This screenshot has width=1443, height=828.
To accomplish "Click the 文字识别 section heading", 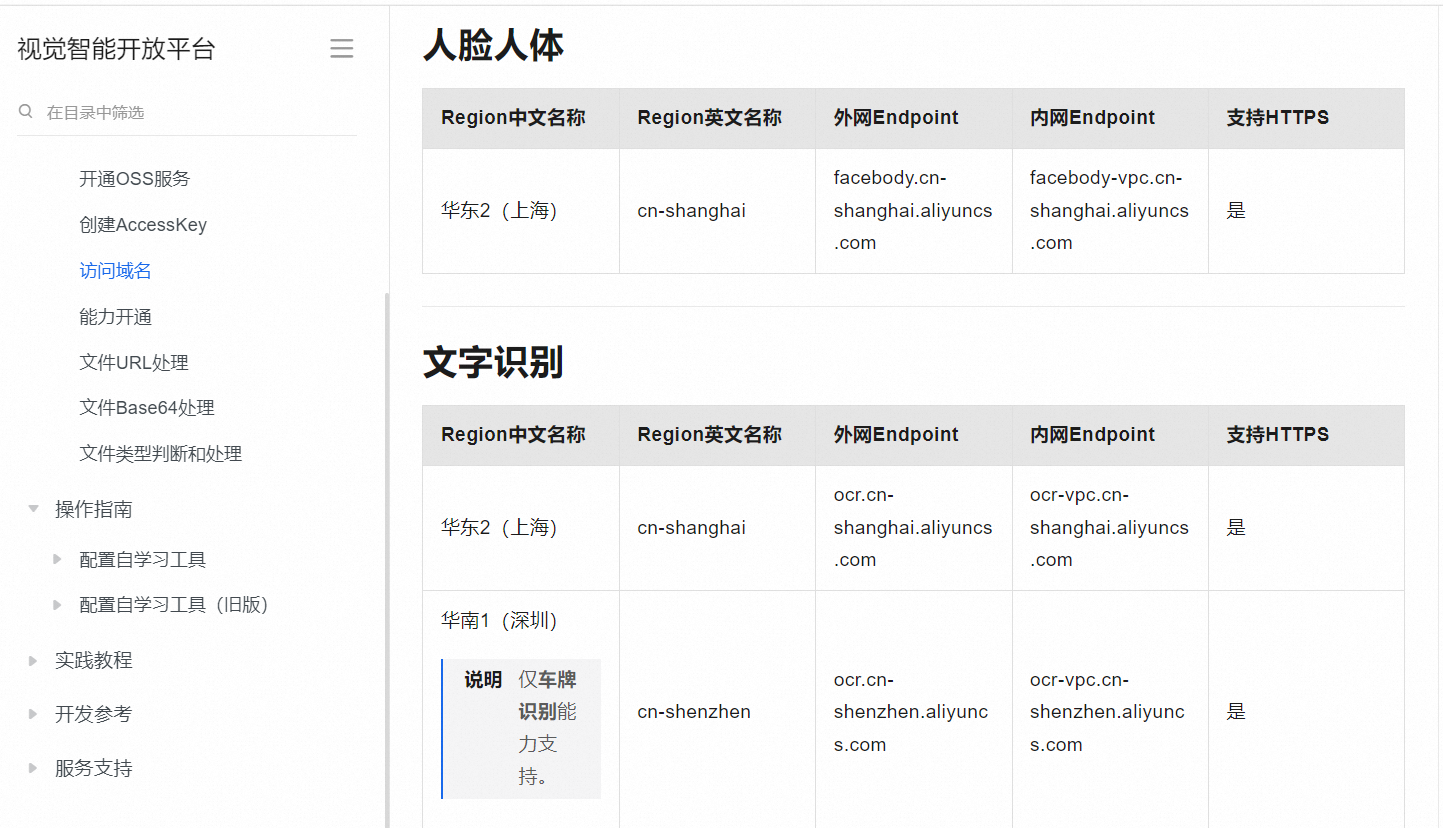I will [493, 362].
